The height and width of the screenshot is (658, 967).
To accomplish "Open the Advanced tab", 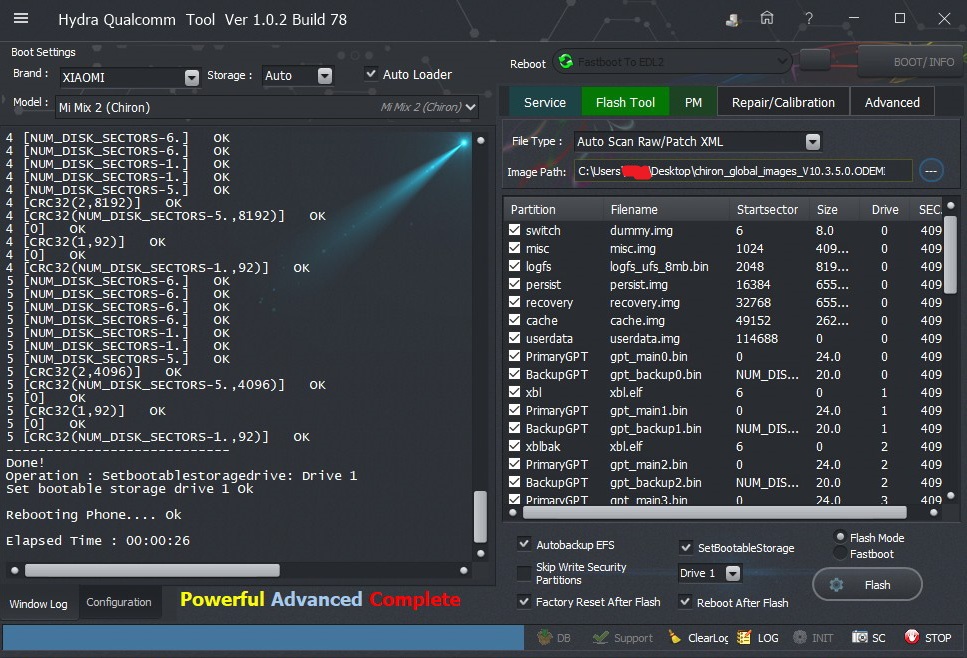I will 892,102.
